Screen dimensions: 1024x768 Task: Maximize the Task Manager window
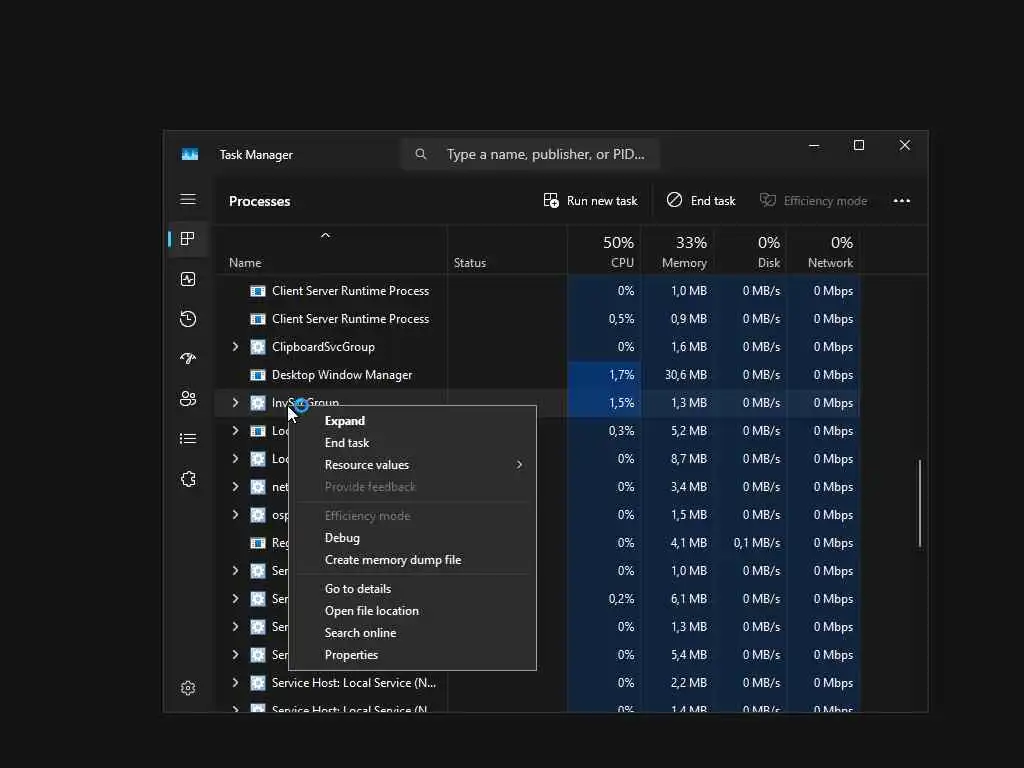click(x=859, y=146)
